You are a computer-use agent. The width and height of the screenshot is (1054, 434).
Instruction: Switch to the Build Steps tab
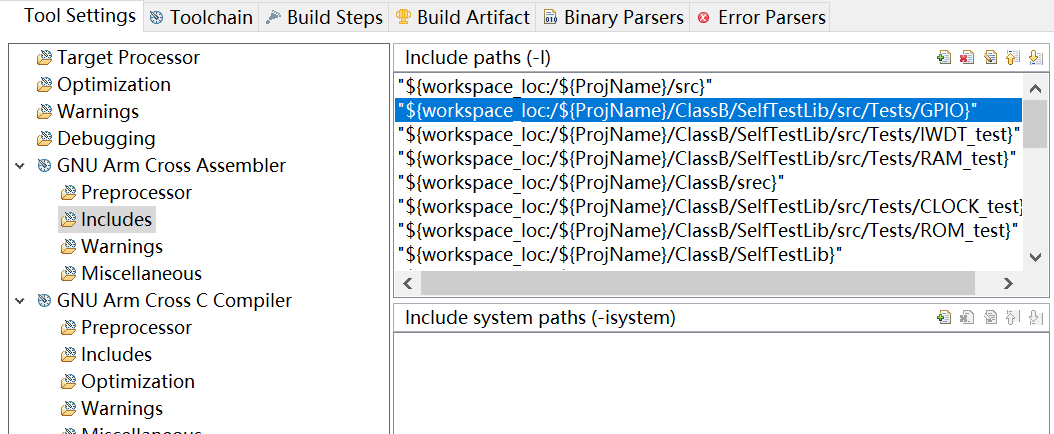point(324,17)
